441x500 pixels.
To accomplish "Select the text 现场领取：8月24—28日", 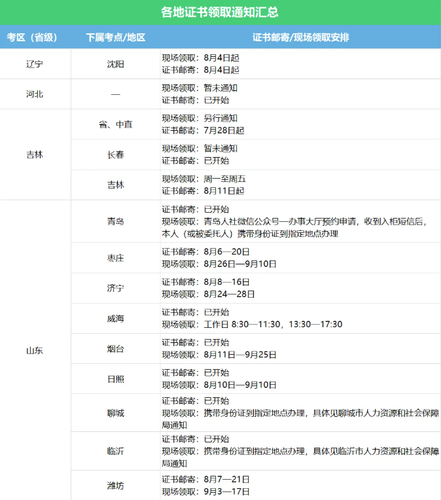I will [x=208, y=294].
